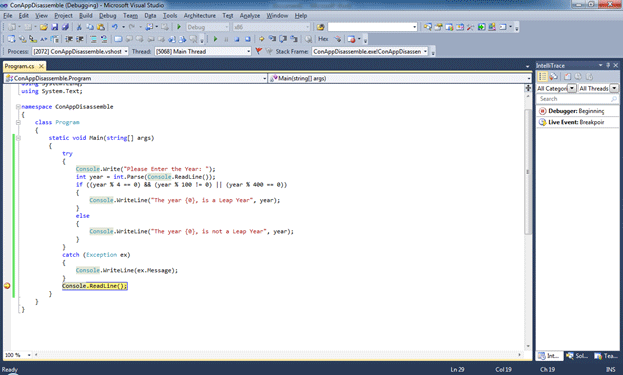Open the ConAppDisassemble.Program class dropdown
Image resolution: width=623 pixels, height=375 pixels.
tap(265, 78)
